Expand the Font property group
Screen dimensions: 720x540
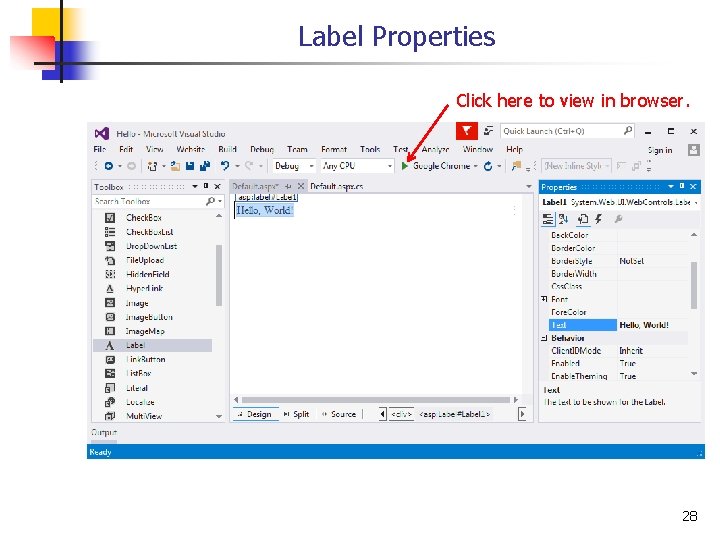pos(544,299)
